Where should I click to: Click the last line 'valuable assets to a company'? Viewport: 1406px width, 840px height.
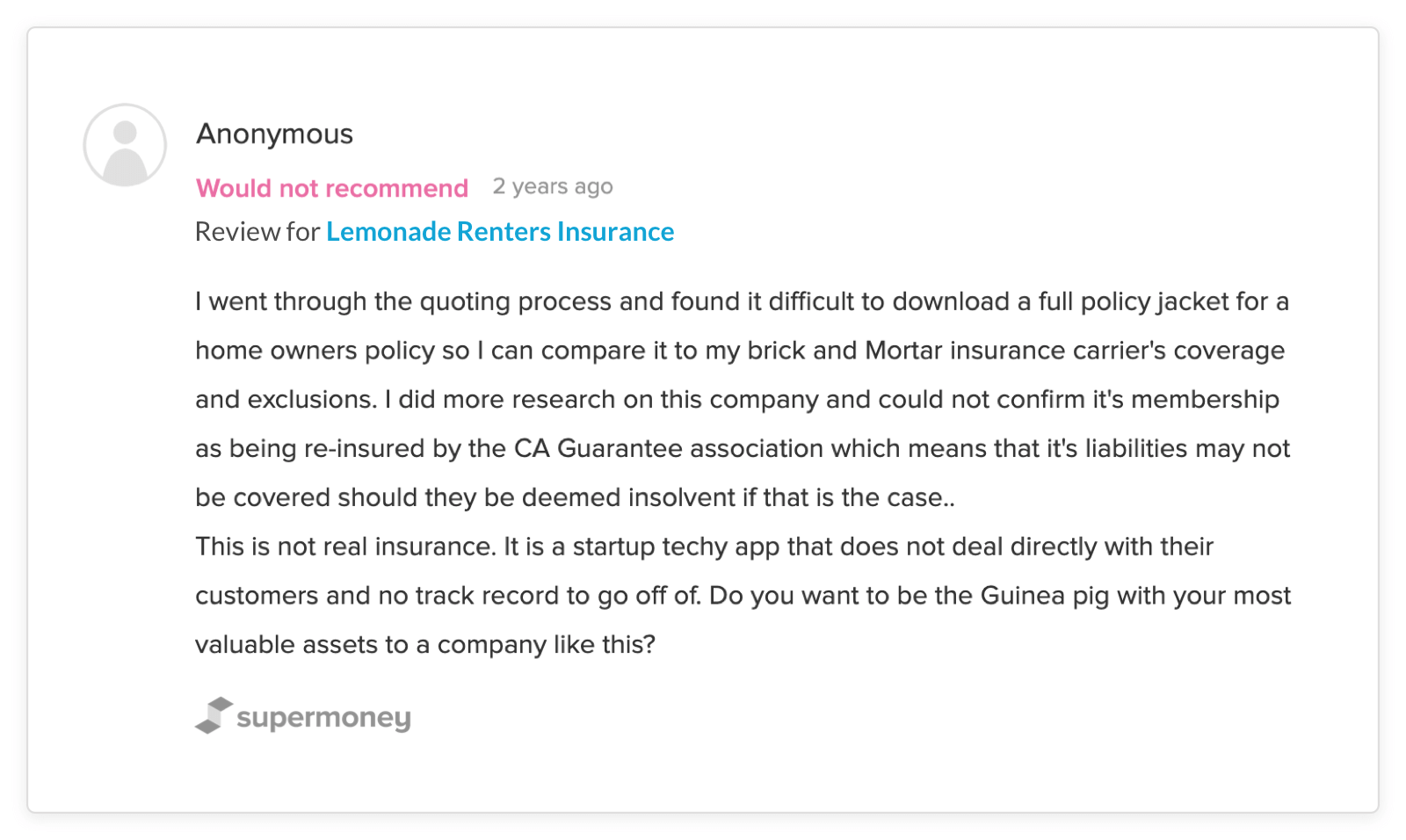coord(425,645)
